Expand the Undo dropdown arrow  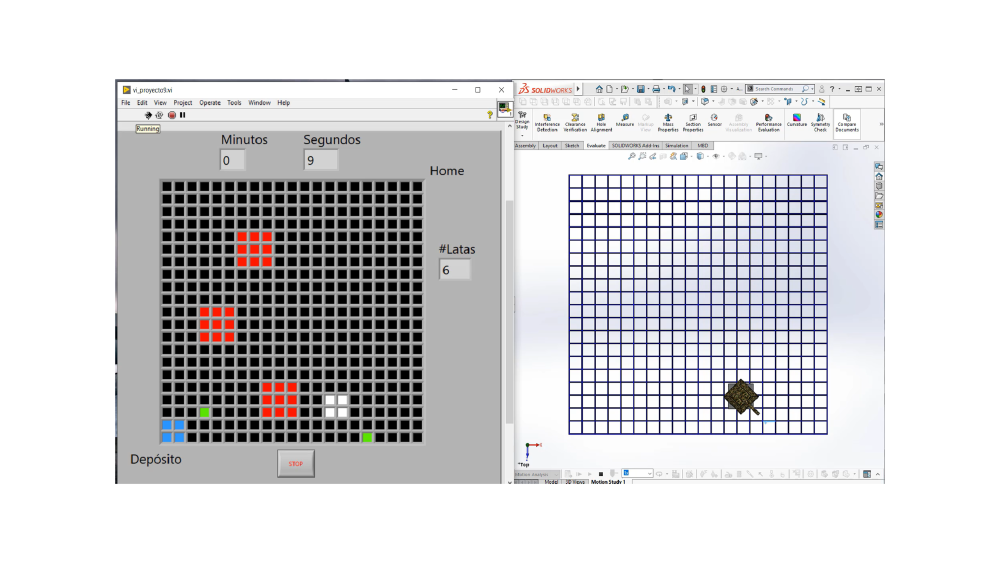[x=679, y=89]
